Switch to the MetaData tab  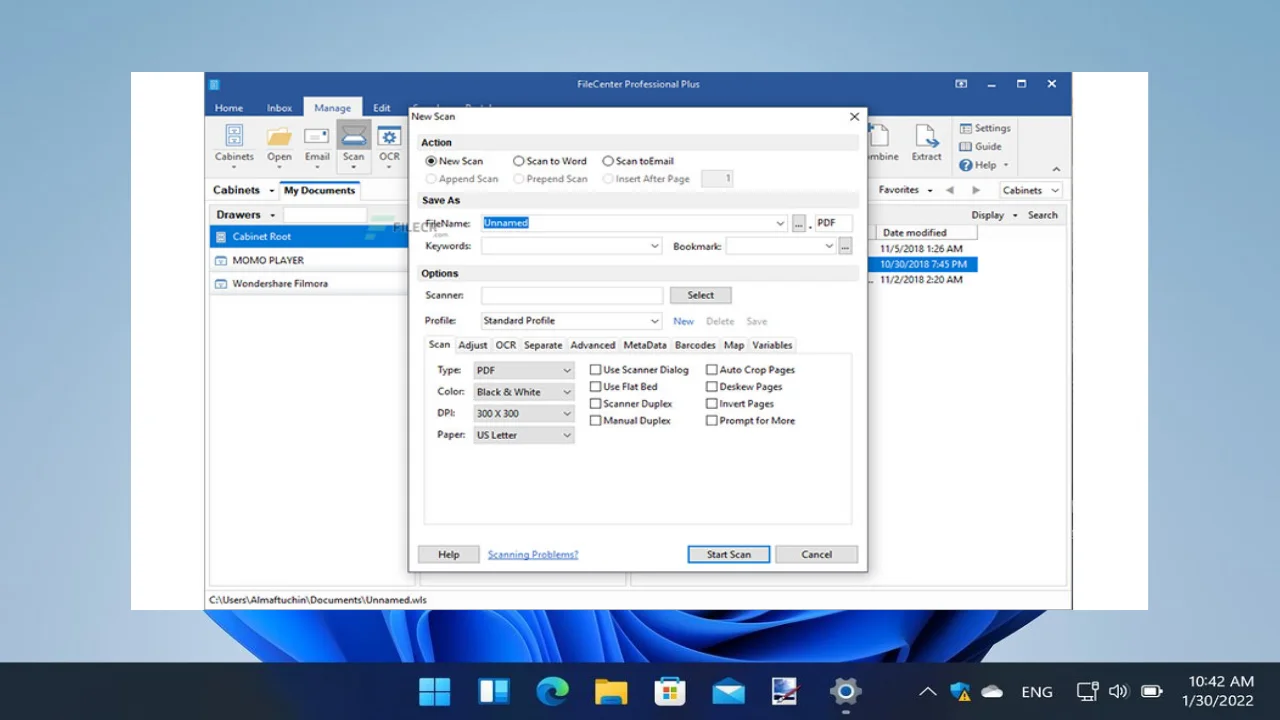point(645,345)
